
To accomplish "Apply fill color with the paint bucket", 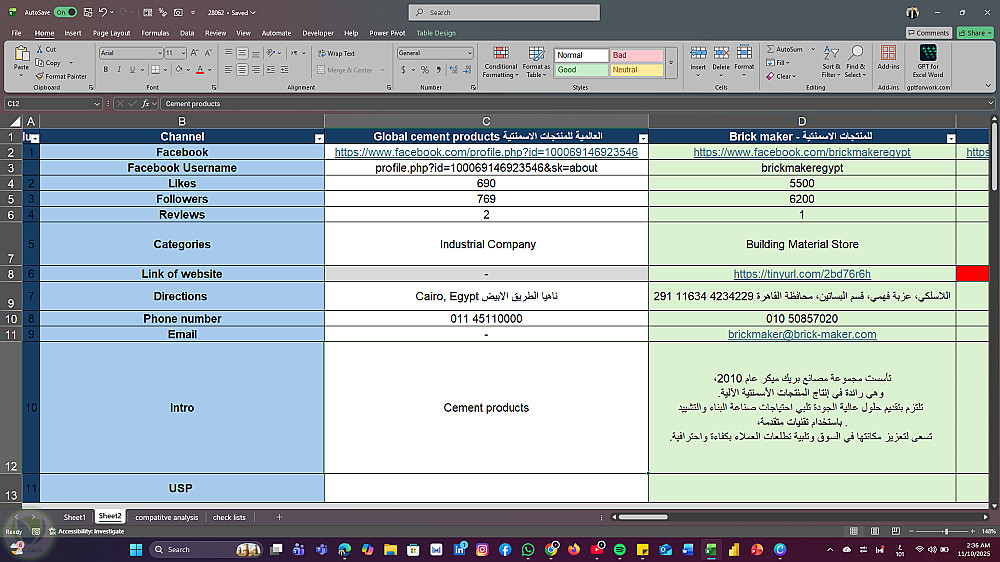I will coord(179,70).
